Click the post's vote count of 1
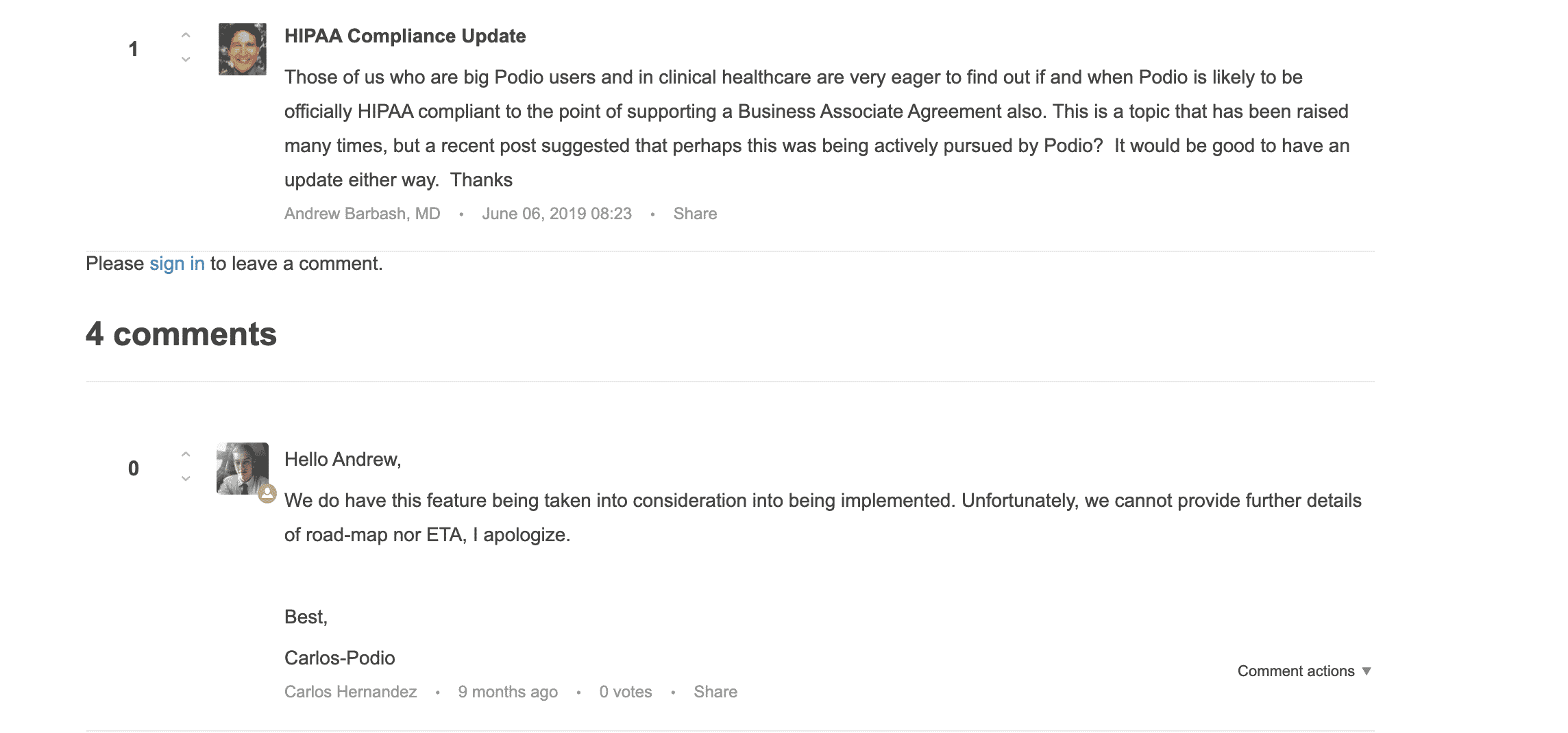 point(134,49)
